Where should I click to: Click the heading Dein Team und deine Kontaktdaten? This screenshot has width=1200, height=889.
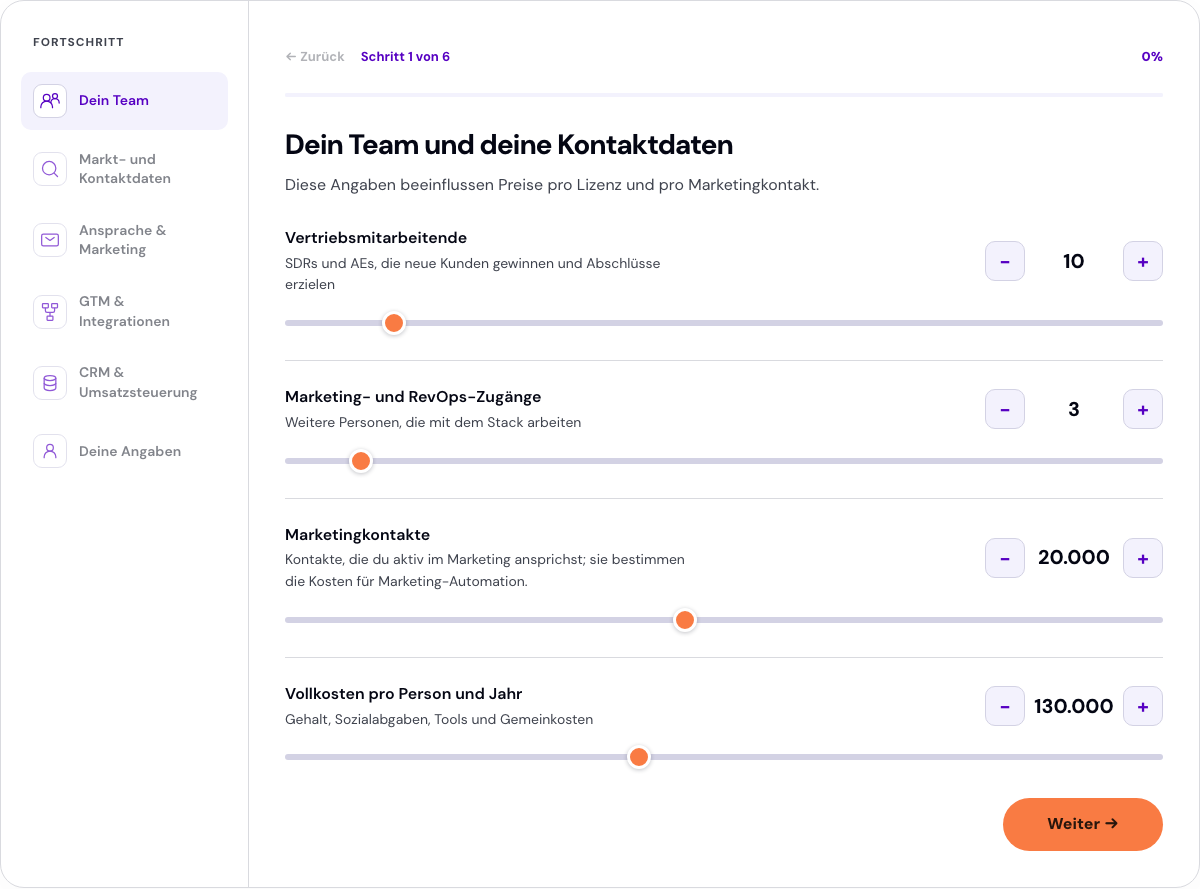tap(509, 145)
